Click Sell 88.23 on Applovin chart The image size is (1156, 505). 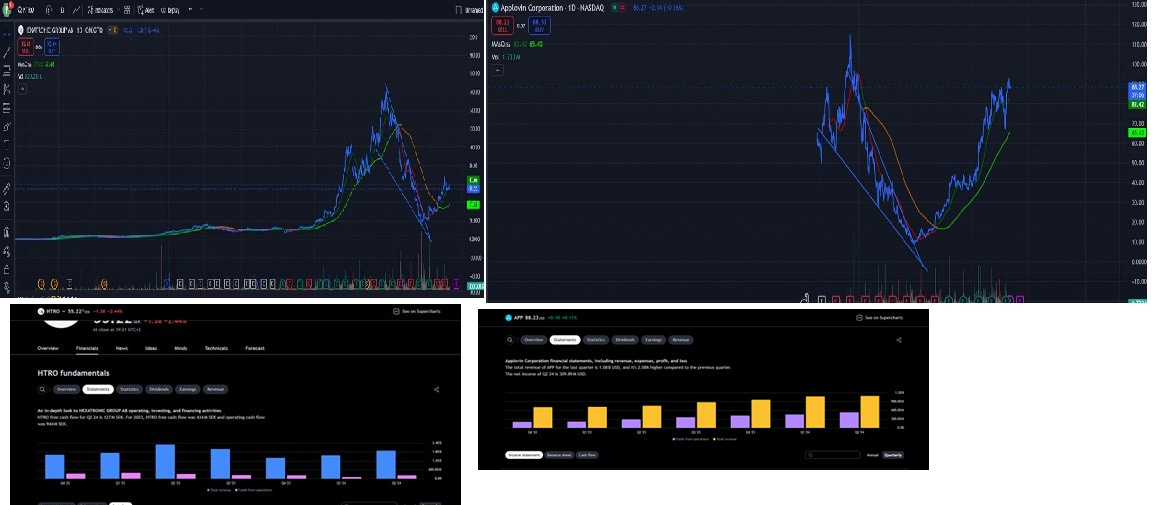tap(503, 26)
